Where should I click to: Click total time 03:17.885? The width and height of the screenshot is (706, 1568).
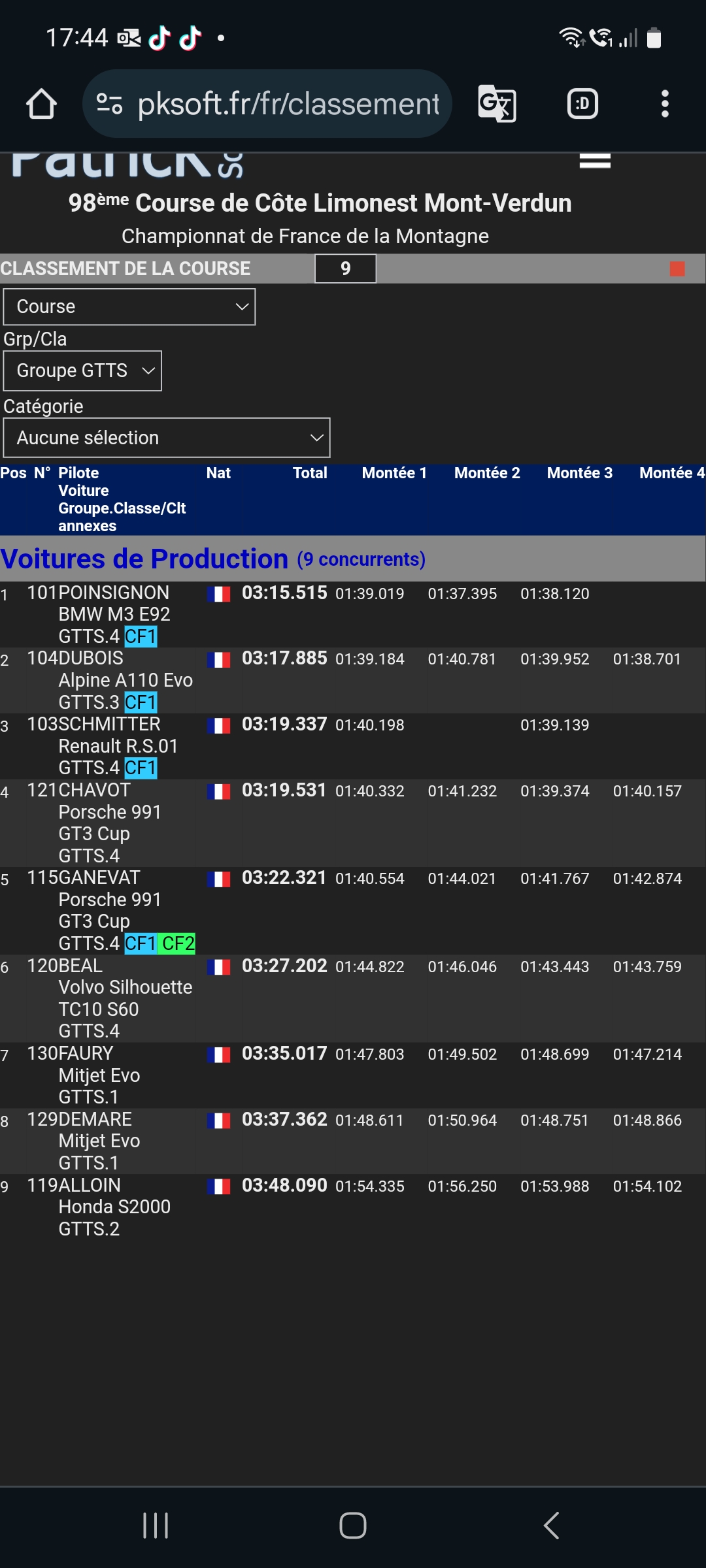coord(284,659)
